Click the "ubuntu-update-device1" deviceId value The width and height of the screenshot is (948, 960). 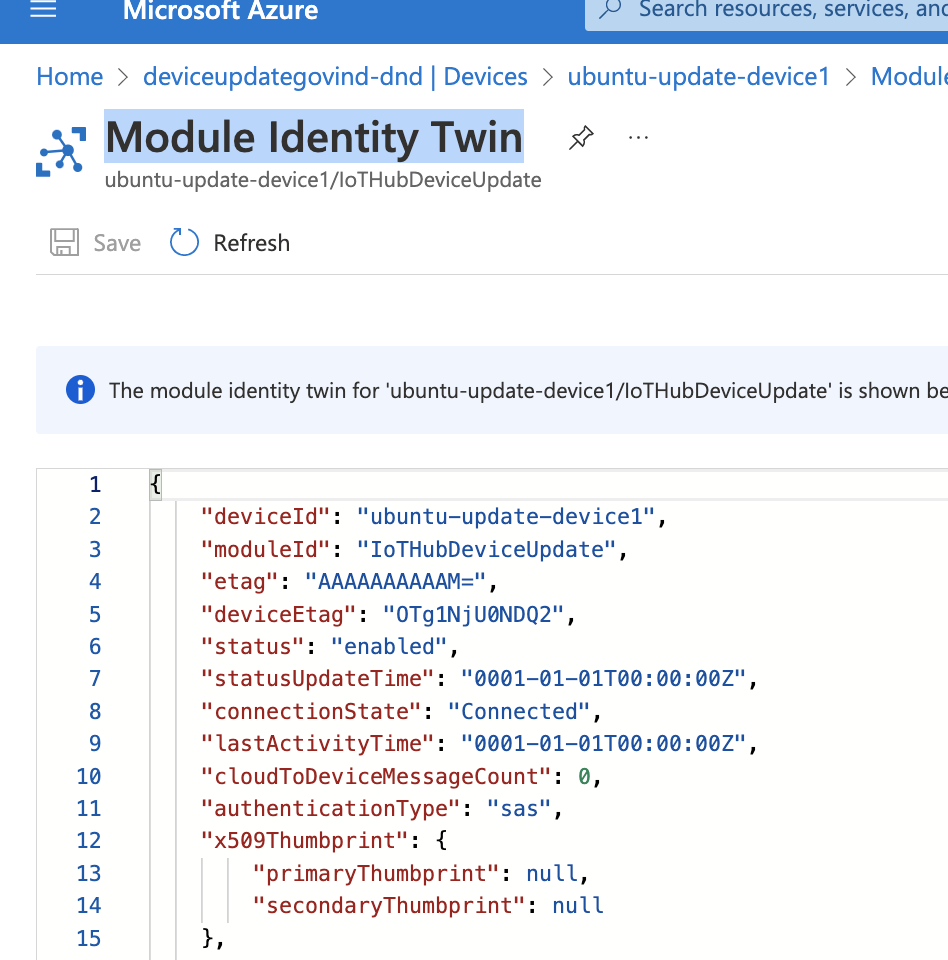pyautogui.click(x=506, y=517)
